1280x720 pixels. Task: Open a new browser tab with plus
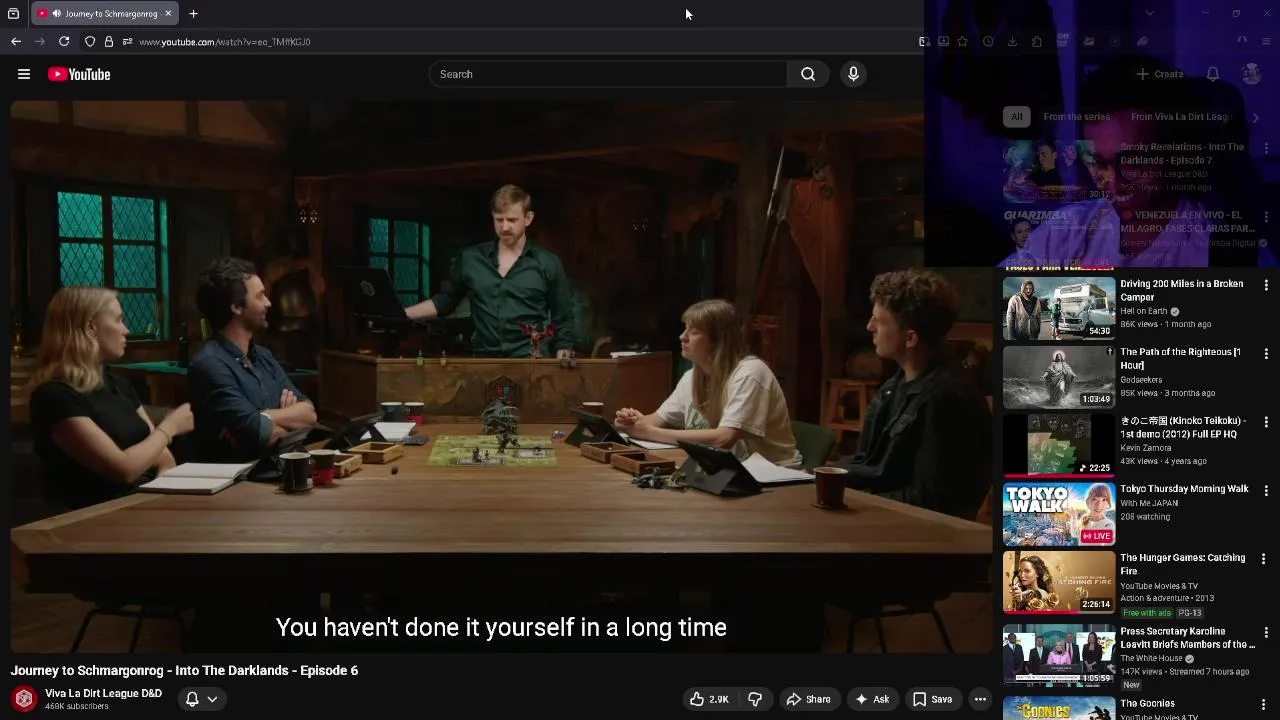point(193,13)
